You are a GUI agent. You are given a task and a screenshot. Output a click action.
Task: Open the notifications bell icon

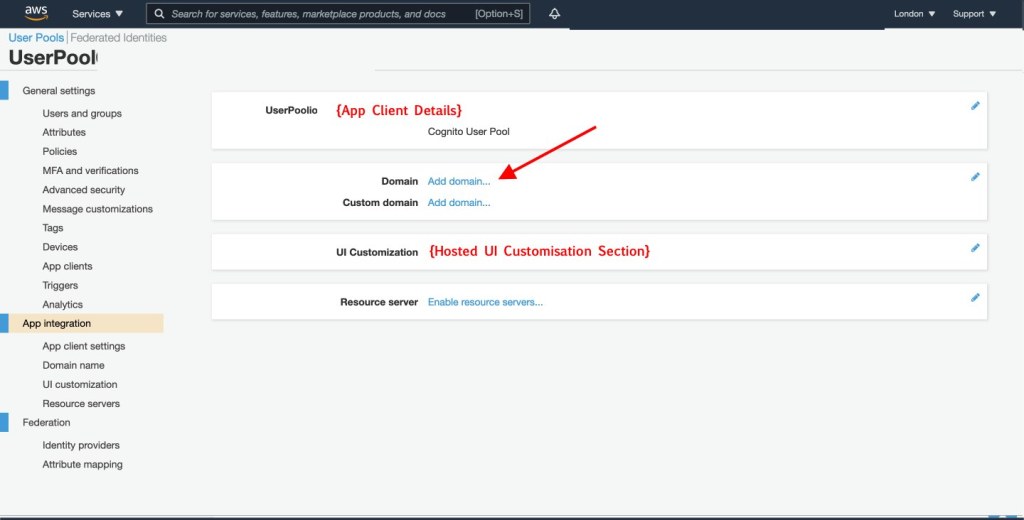[554, 14]
